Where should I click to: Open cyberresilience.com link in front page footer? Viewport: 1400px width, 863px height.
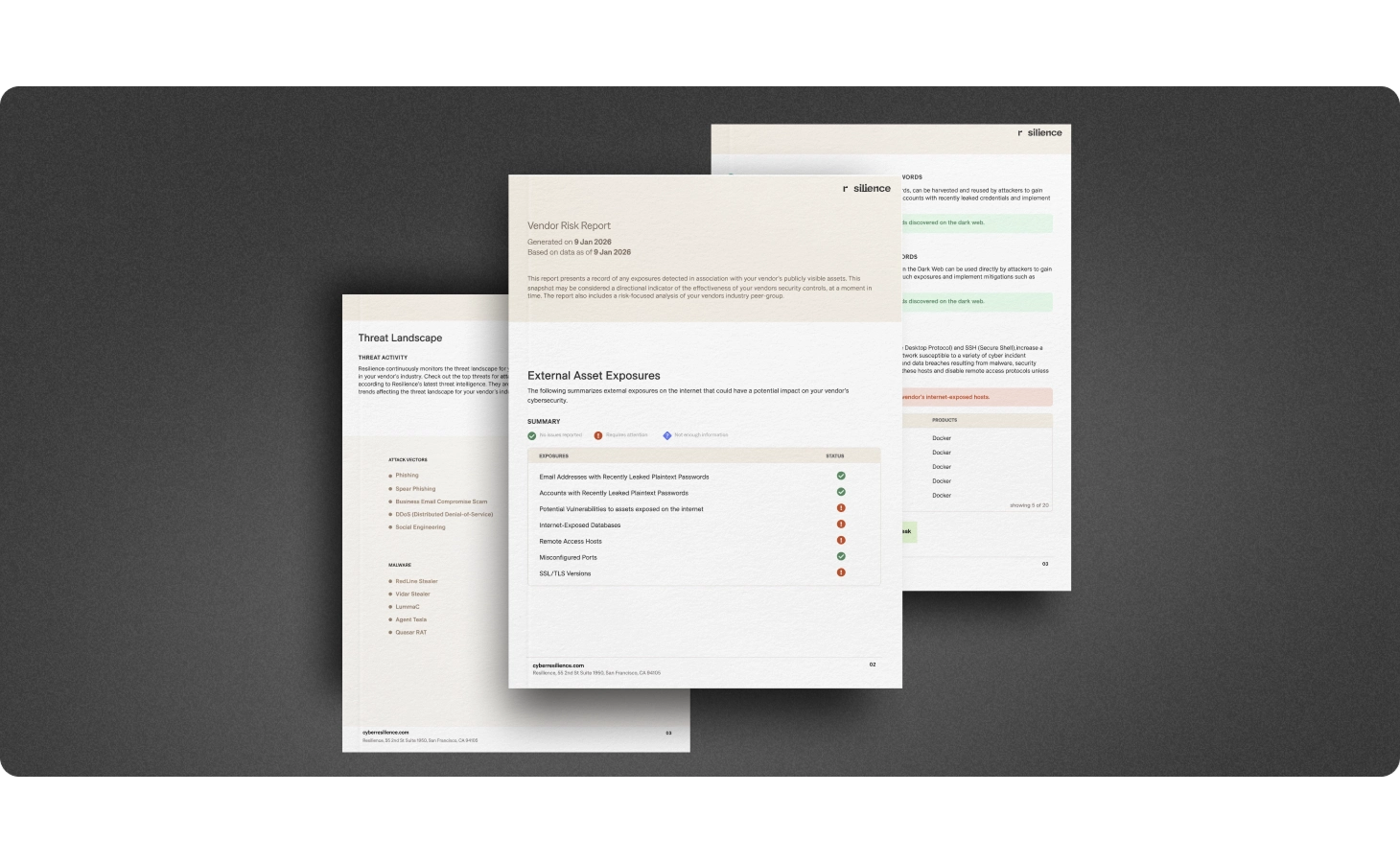558,665
